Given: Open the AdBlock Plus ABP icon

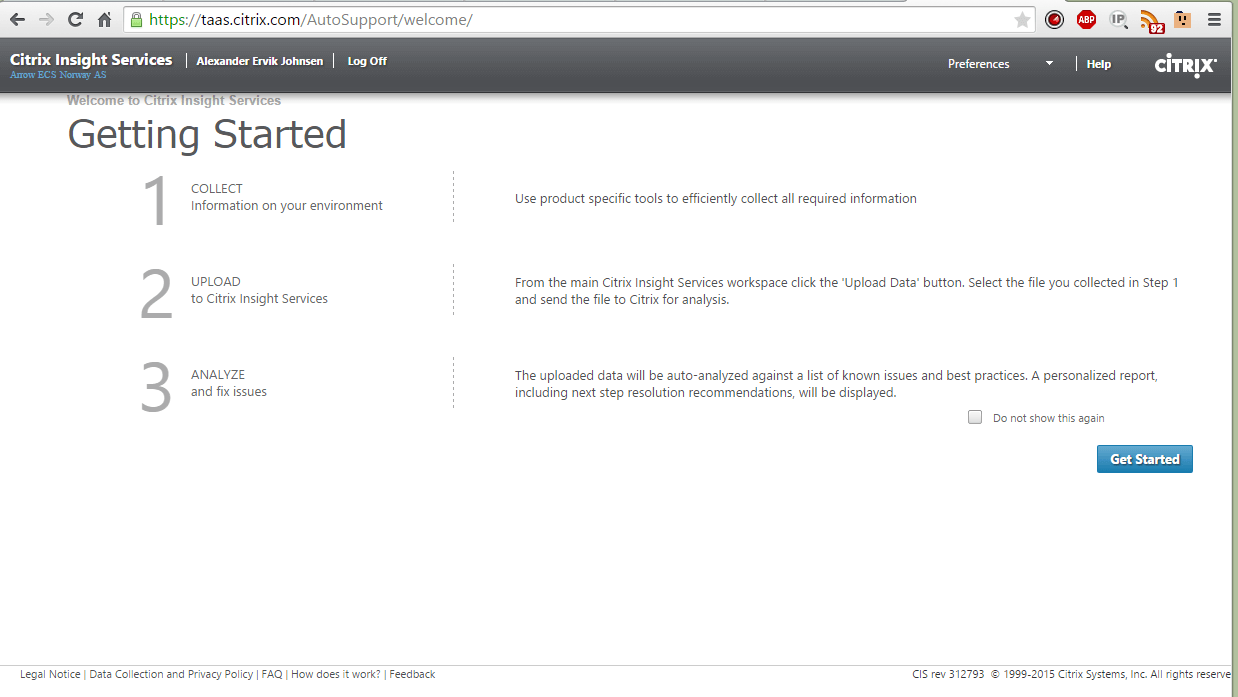Looking at the screenshot, I should click(x=1086, y=19).
